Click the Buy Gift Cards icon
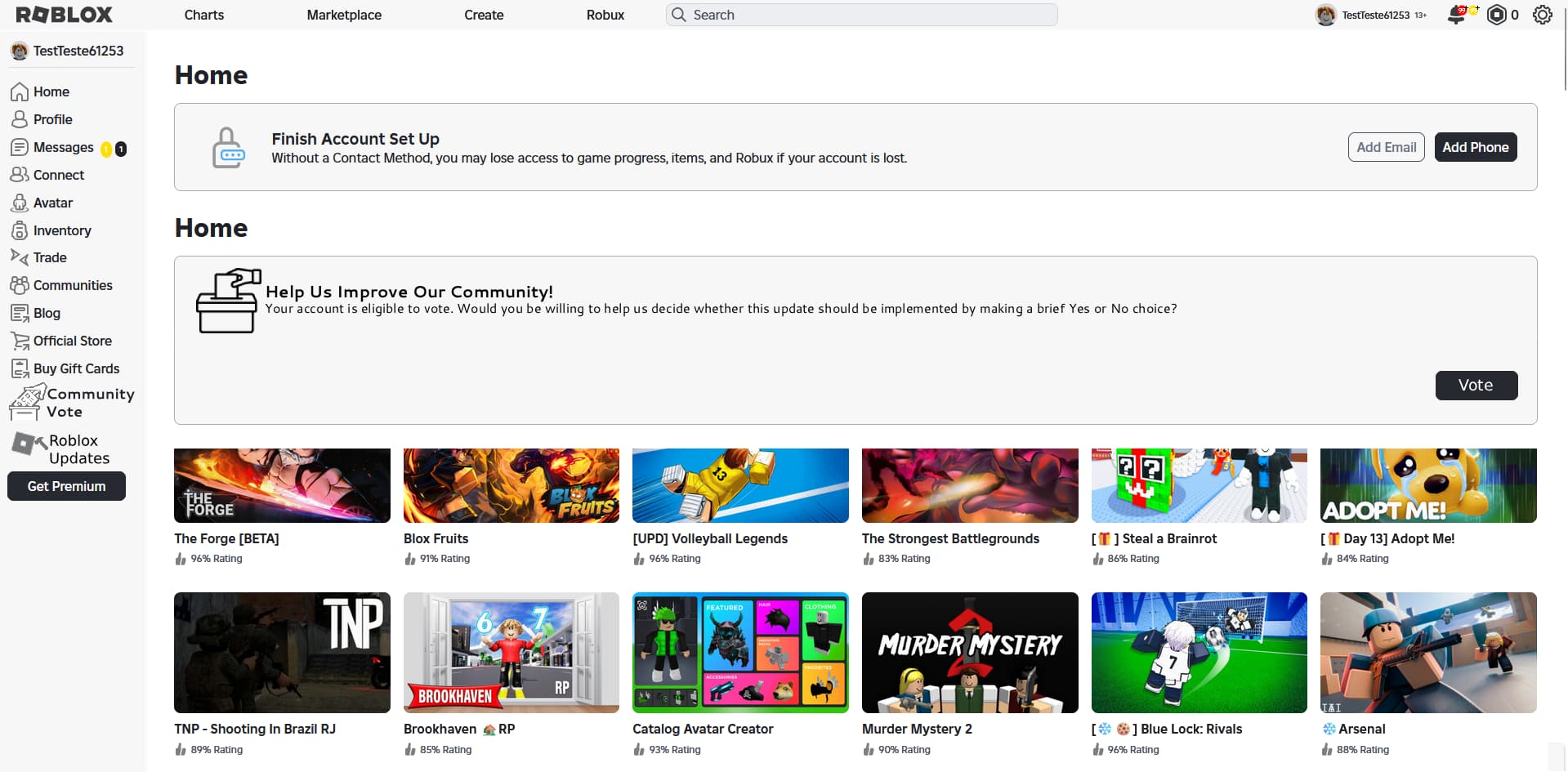 [20, 368]
